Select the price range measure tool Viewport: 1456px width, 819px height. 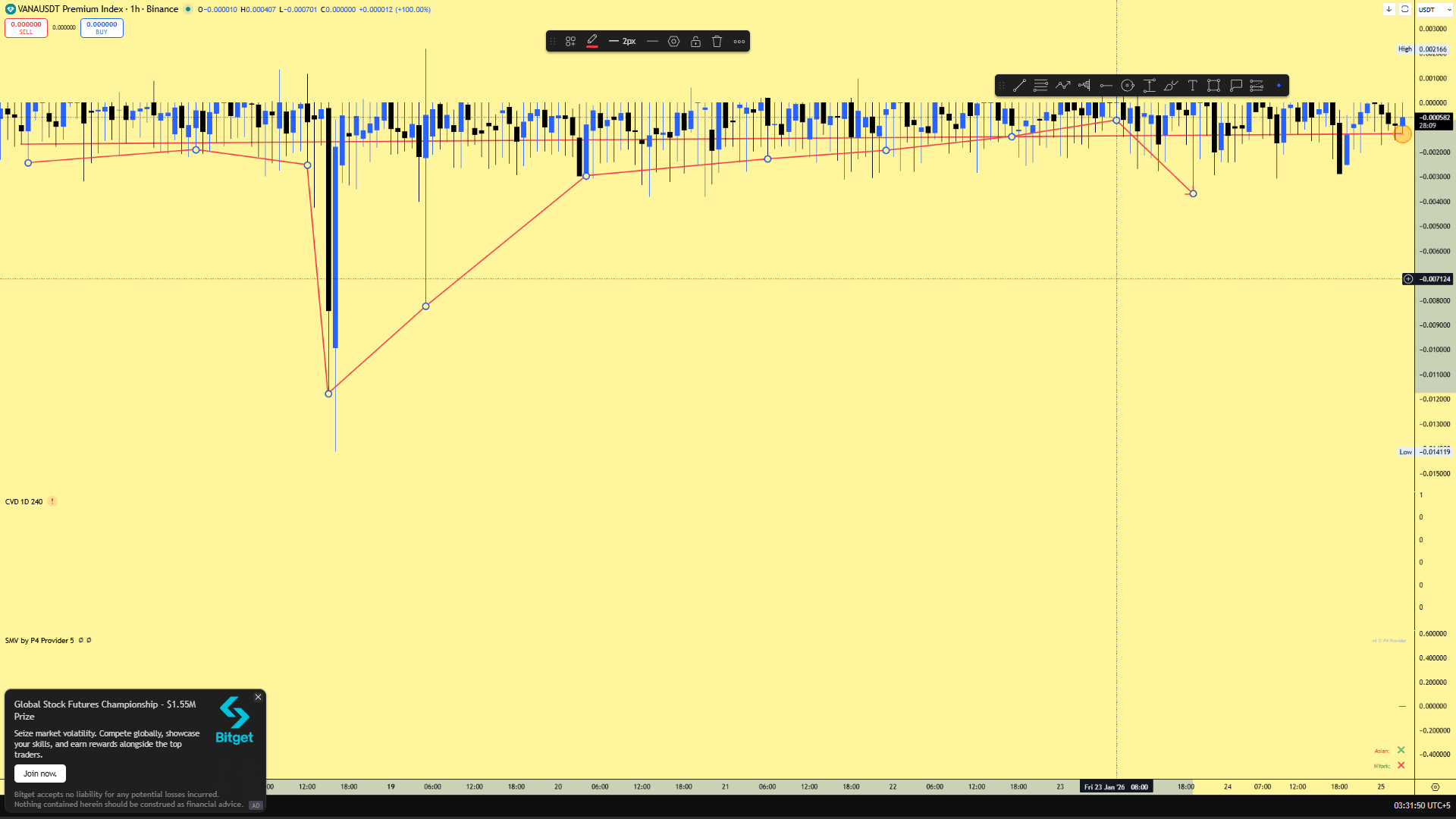(1149, 86)
